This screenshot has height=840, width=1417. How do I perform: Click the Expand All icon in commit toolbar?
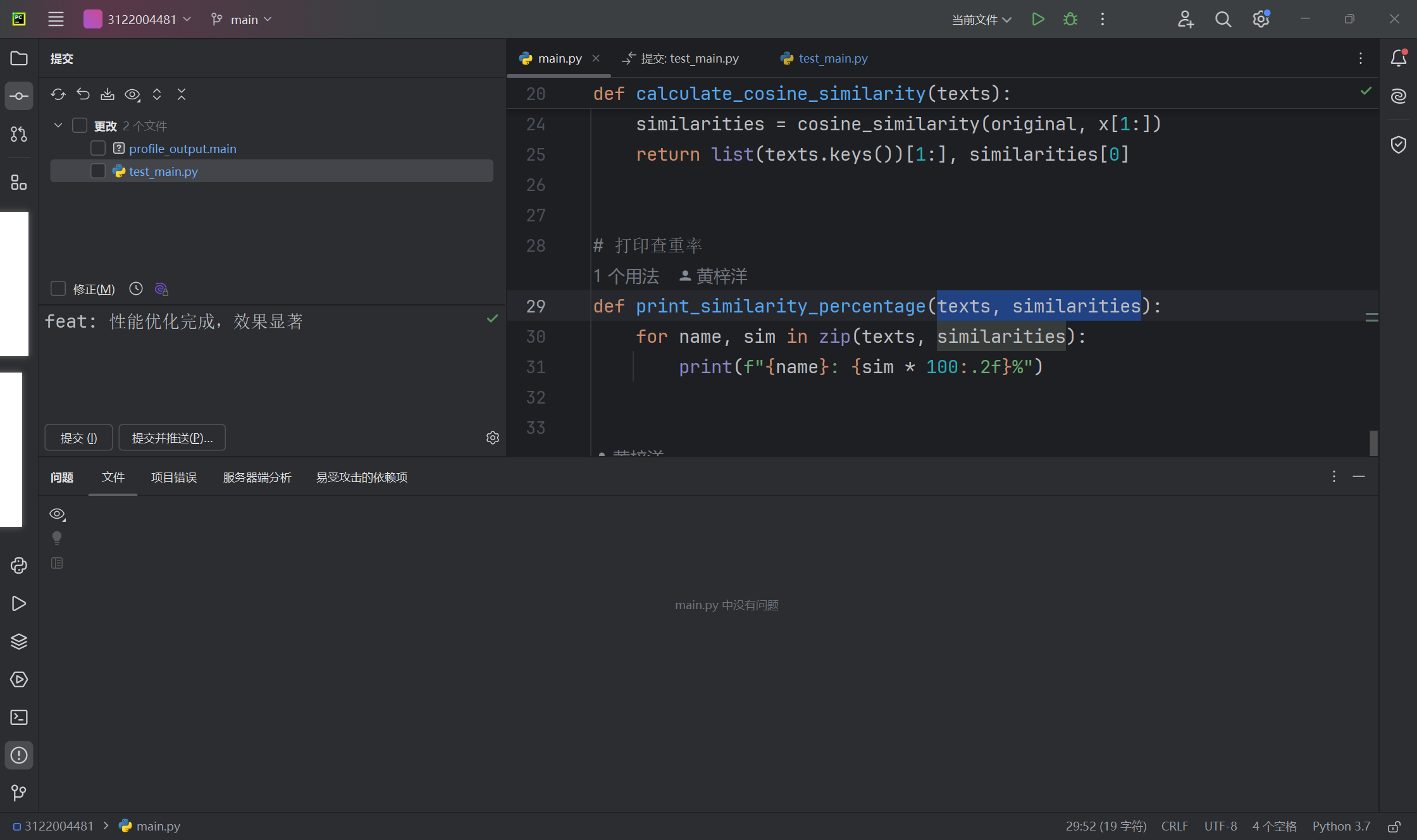157,94
